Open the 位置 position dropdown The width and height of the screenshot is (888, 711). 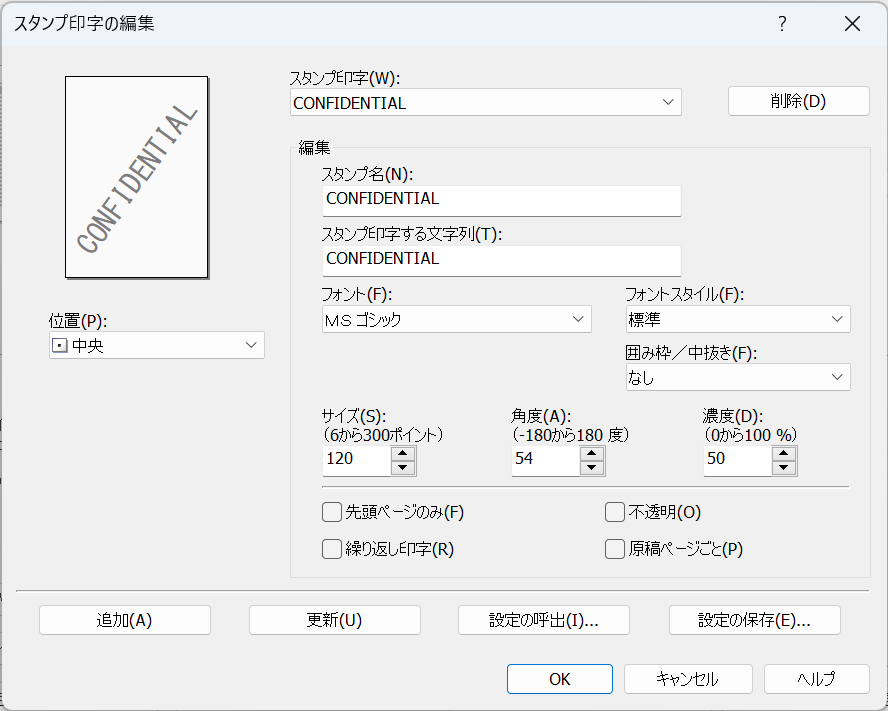pyautogui.click(x=250, y=346)
